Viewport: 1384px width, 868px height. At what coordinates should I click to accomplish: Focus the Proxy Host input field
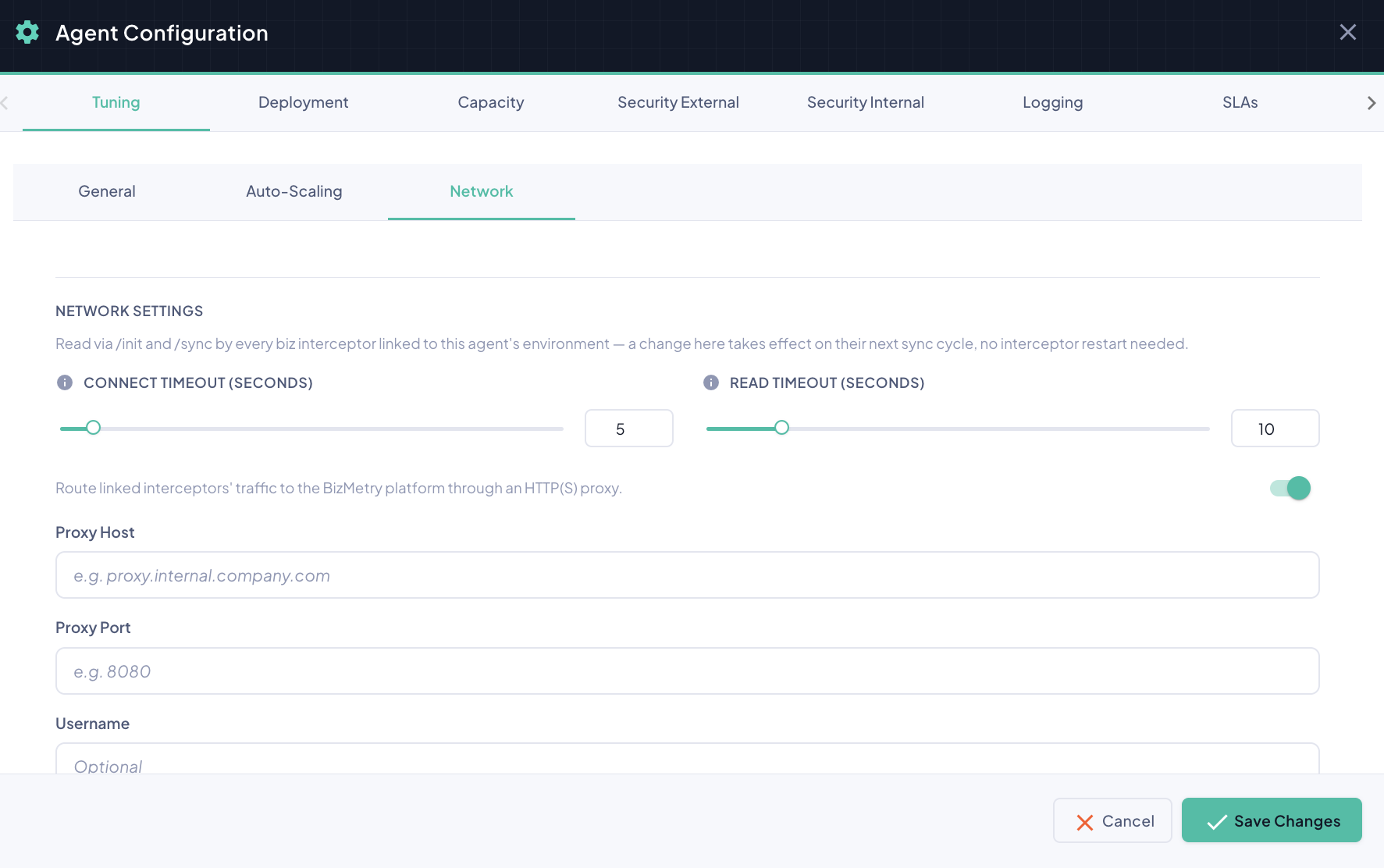688,575
